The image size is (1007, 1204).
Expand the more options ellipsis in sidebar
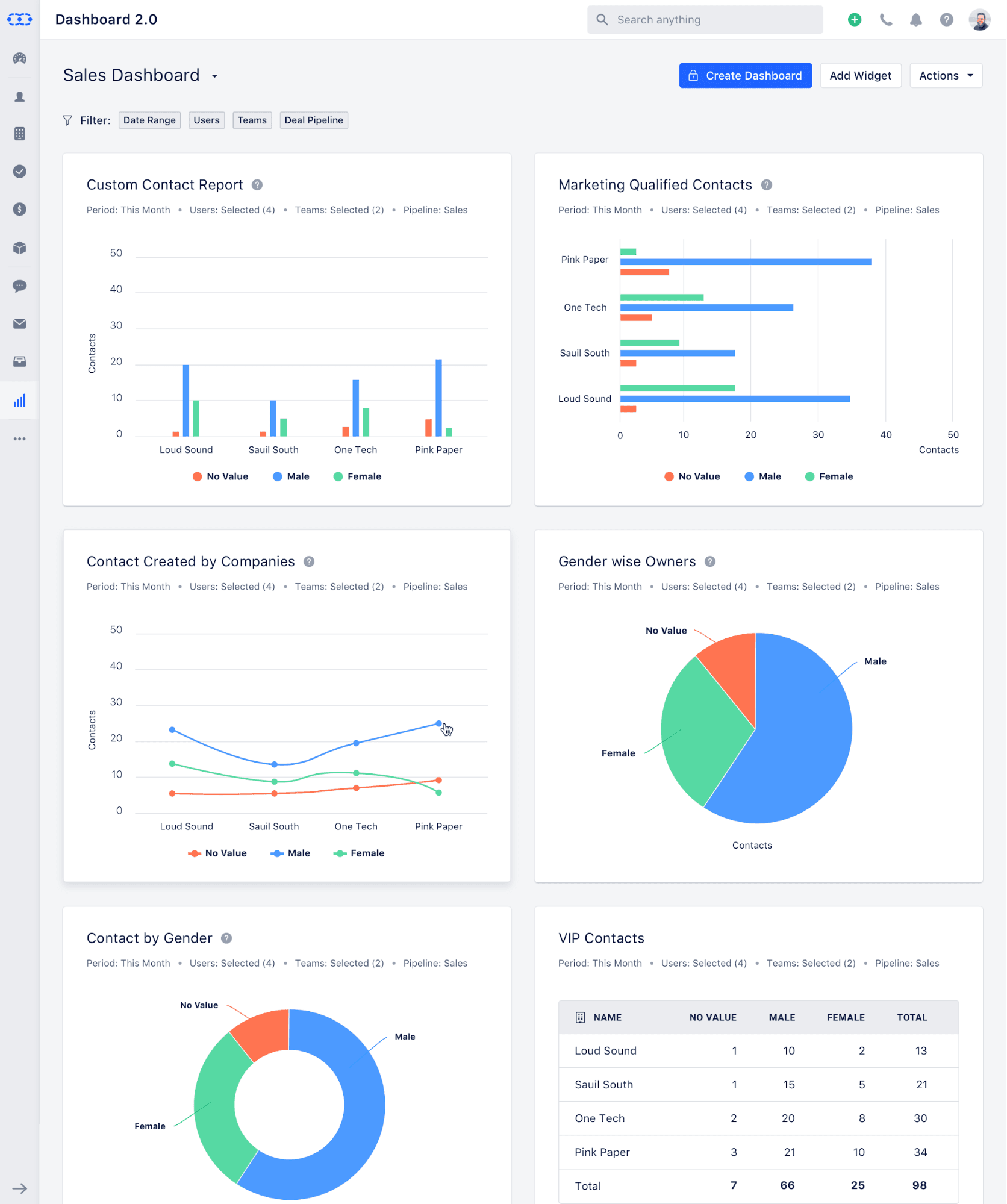pos(19,438)
